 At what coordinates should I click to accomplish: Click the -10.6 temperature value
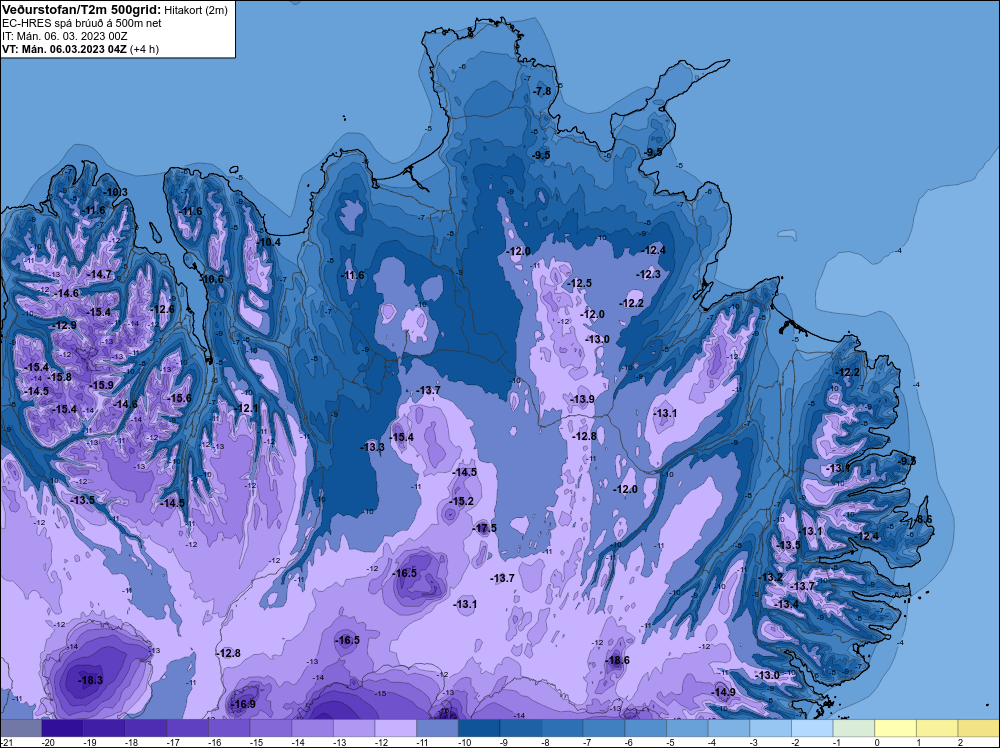click(211, 279)
